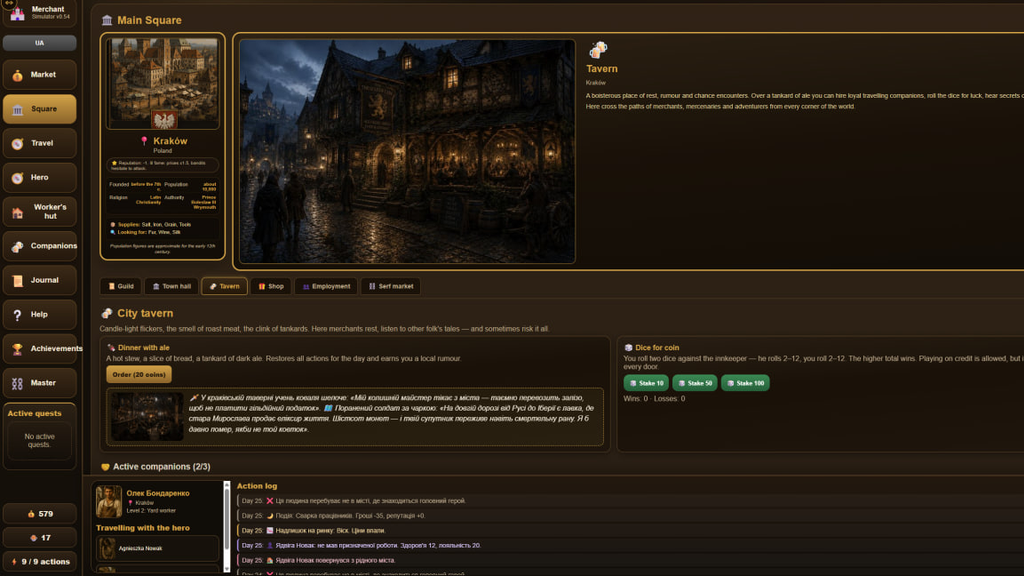Viewport: 1024px width, 576px height.
Task: Order dinner for 20 coins
Action: point(139,374)
